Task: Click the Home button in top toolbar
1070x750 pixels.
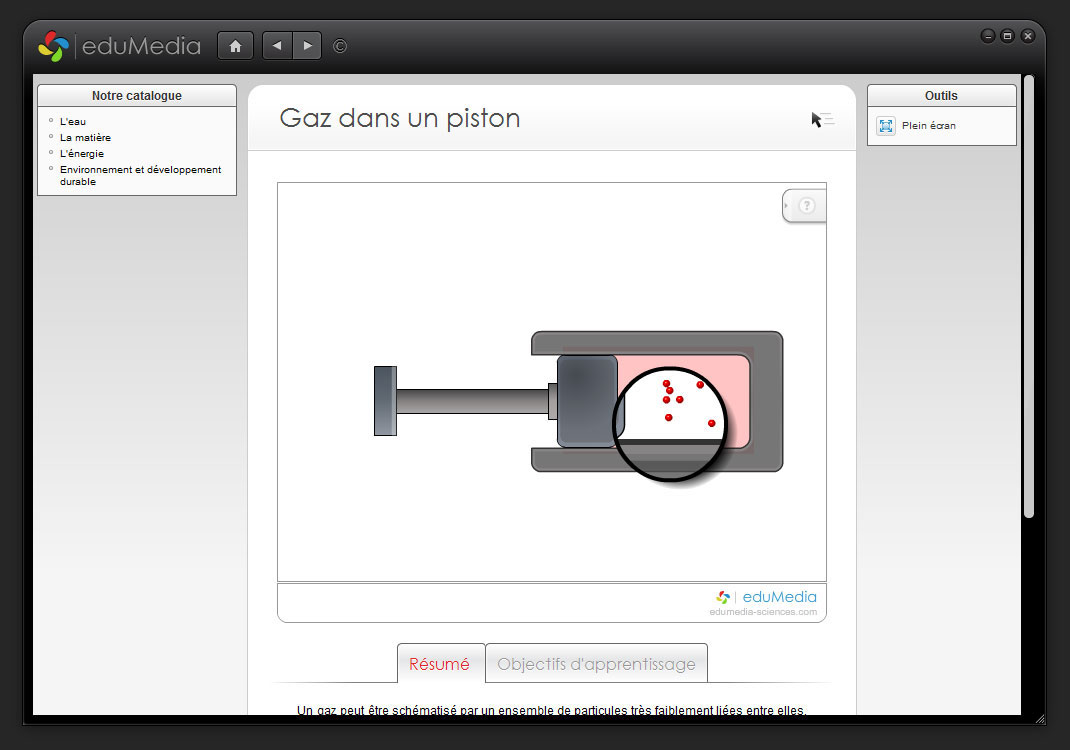Action: point(235,46)
